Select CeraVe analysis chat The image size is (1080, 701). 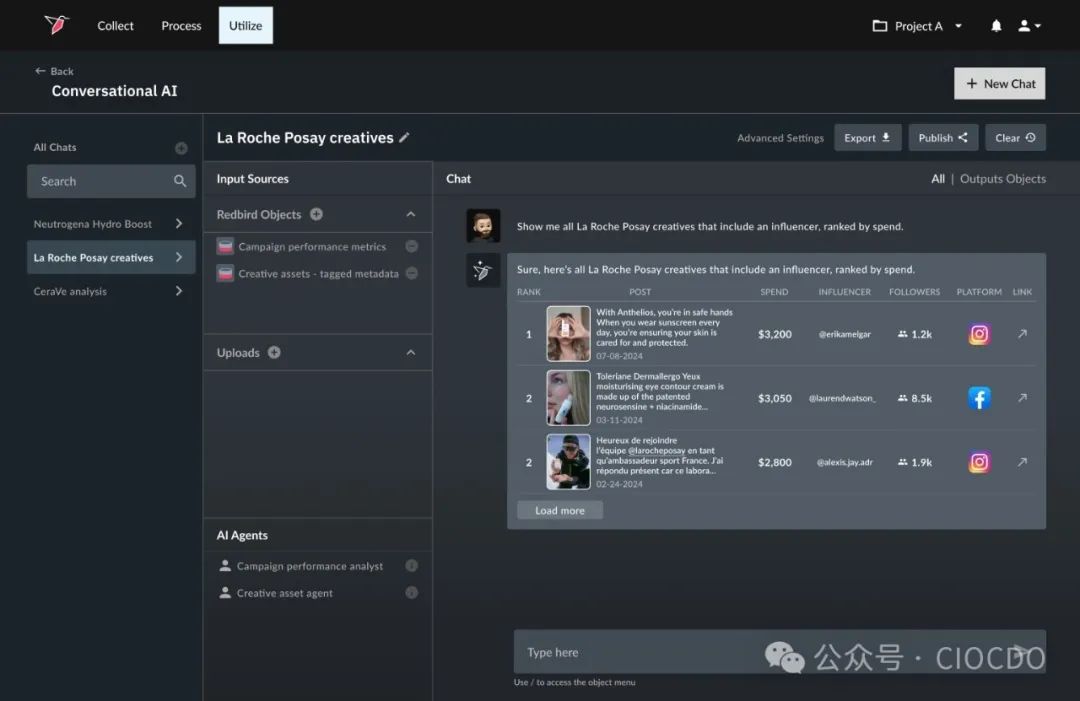[x=110, y=291]
